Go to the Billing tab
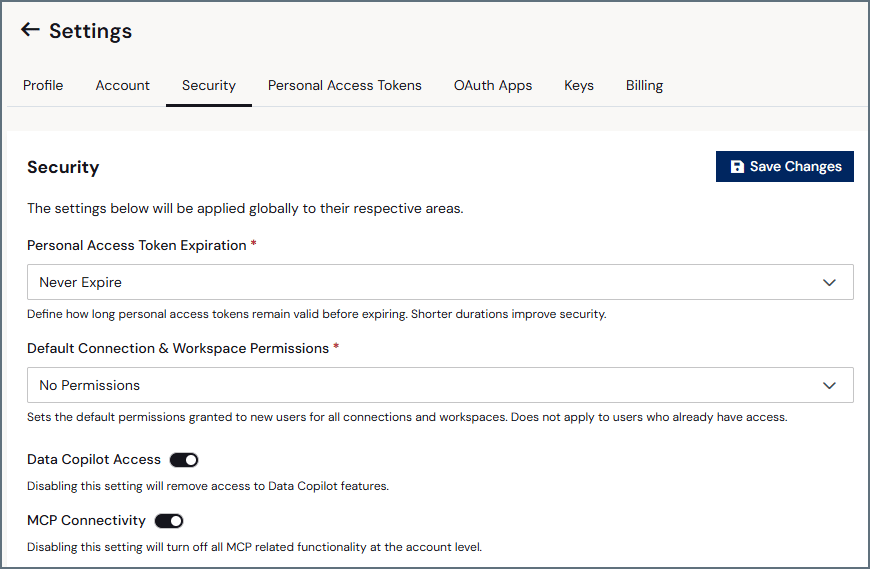Screen dimensions: 870x569 click(x=644, y=85)
